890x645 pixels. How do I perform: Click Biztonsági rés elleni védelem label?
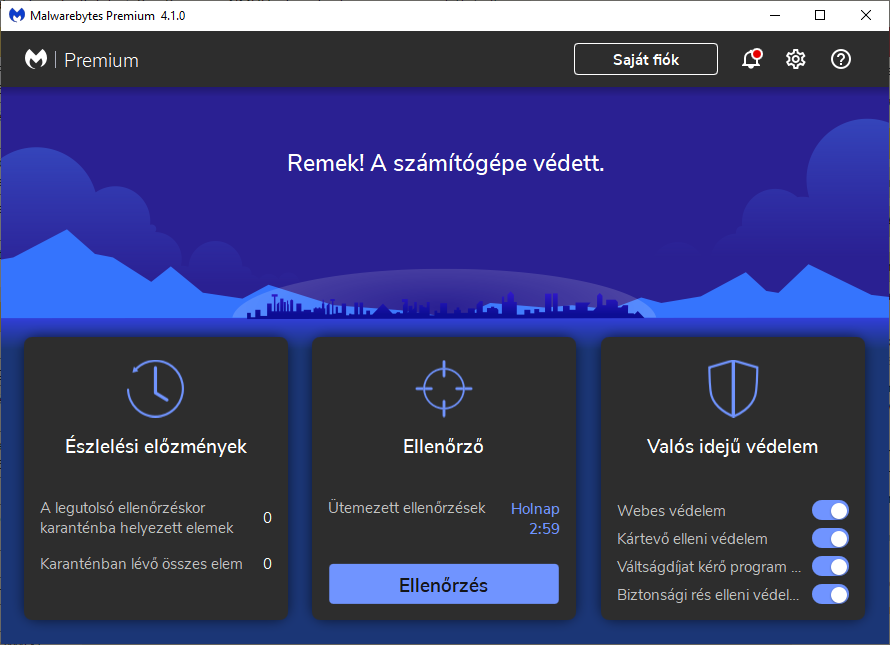click(708, 594)
